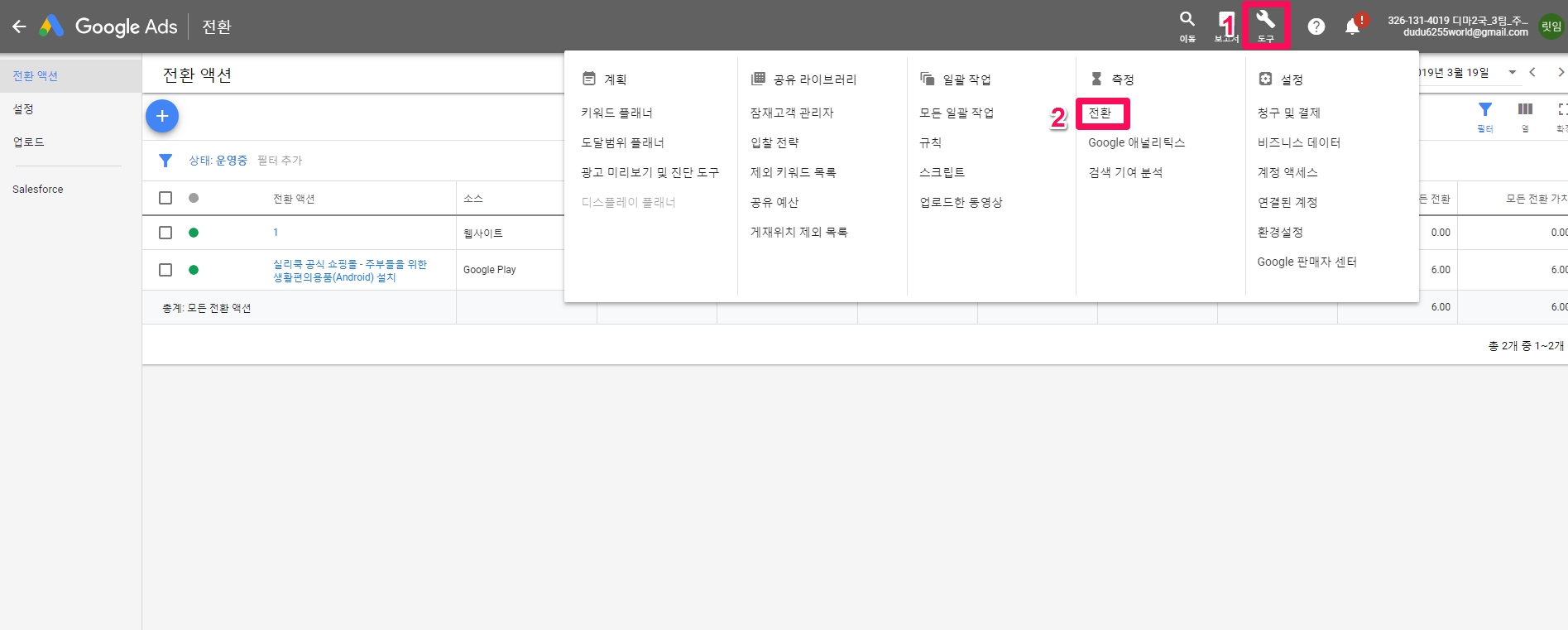This screenshot has height=630, width=1568.
Task: Click 필터 추가 to add a filter
Action: 280,161
